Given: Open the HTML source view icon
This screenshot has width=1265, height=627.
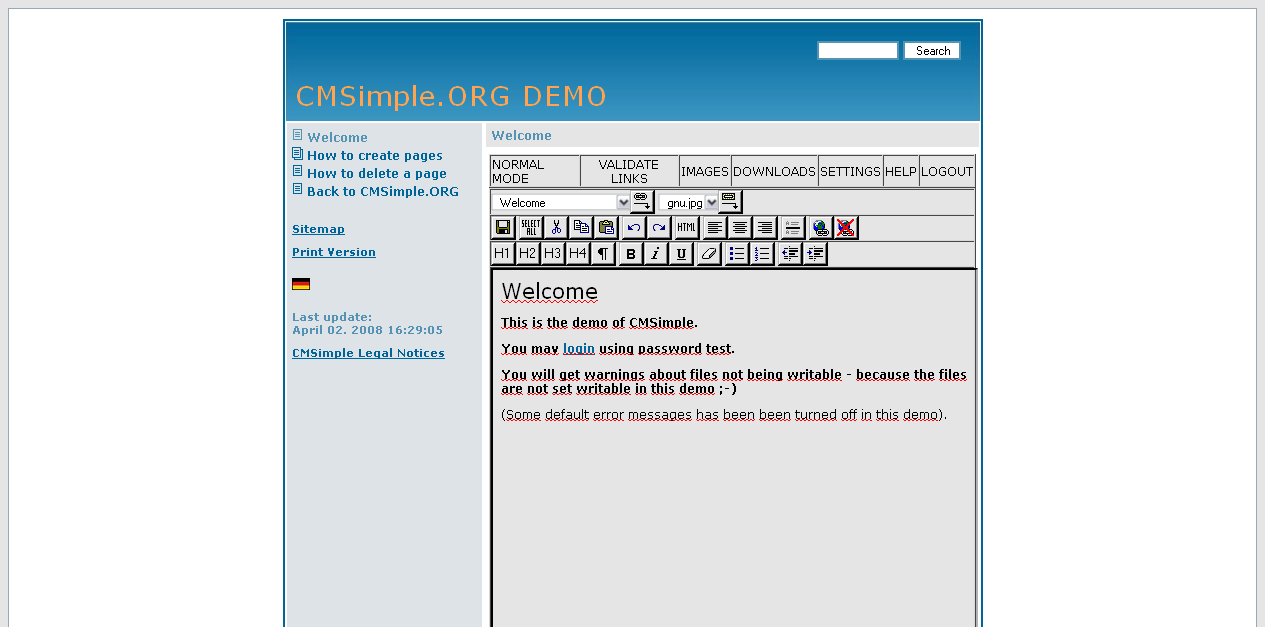Looking at the screenshot, I should point(686,228).
